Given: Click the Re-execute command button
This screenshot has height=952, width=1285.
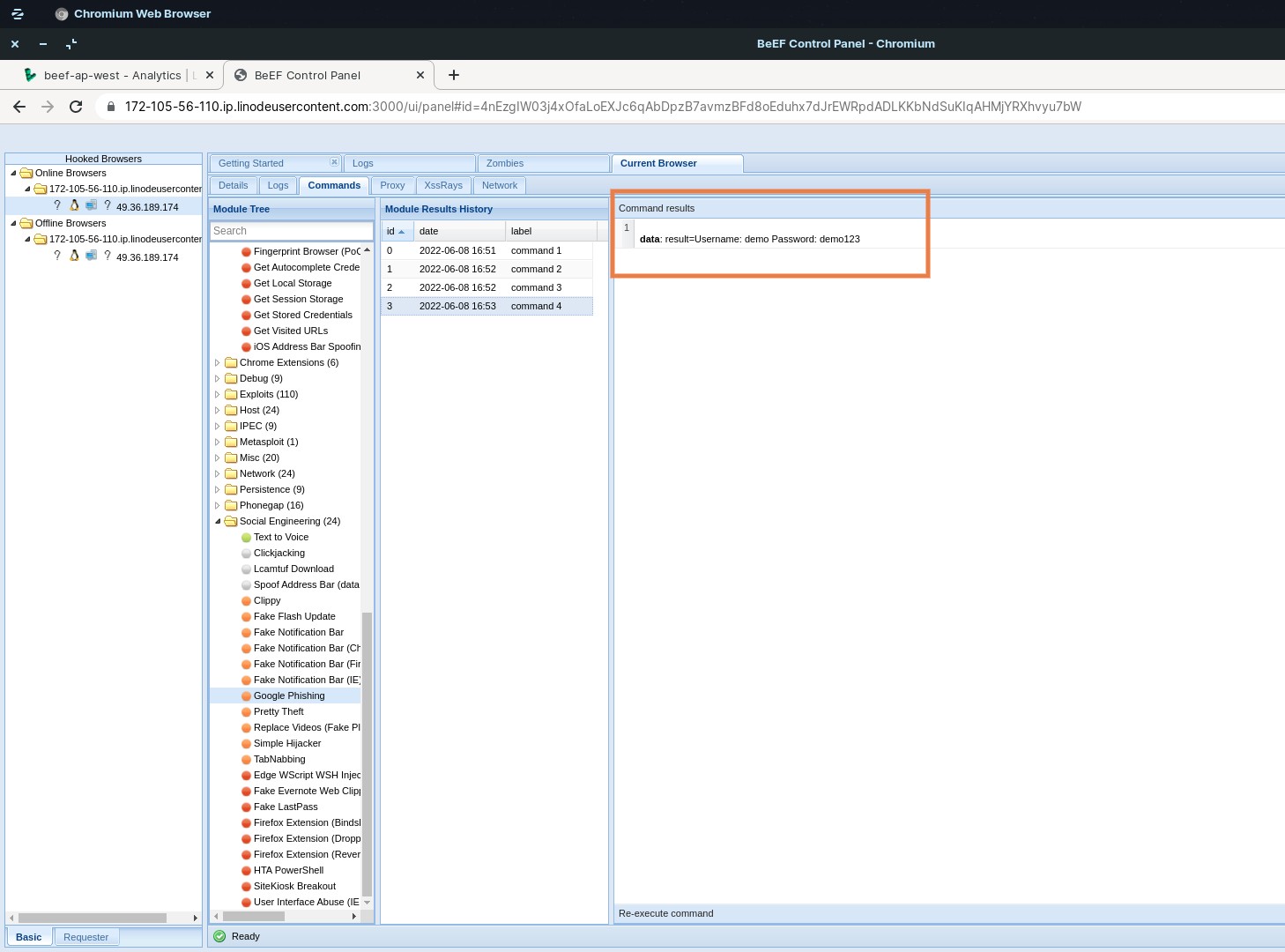Looking at the screenshot, I should click(x=666, y=913).
